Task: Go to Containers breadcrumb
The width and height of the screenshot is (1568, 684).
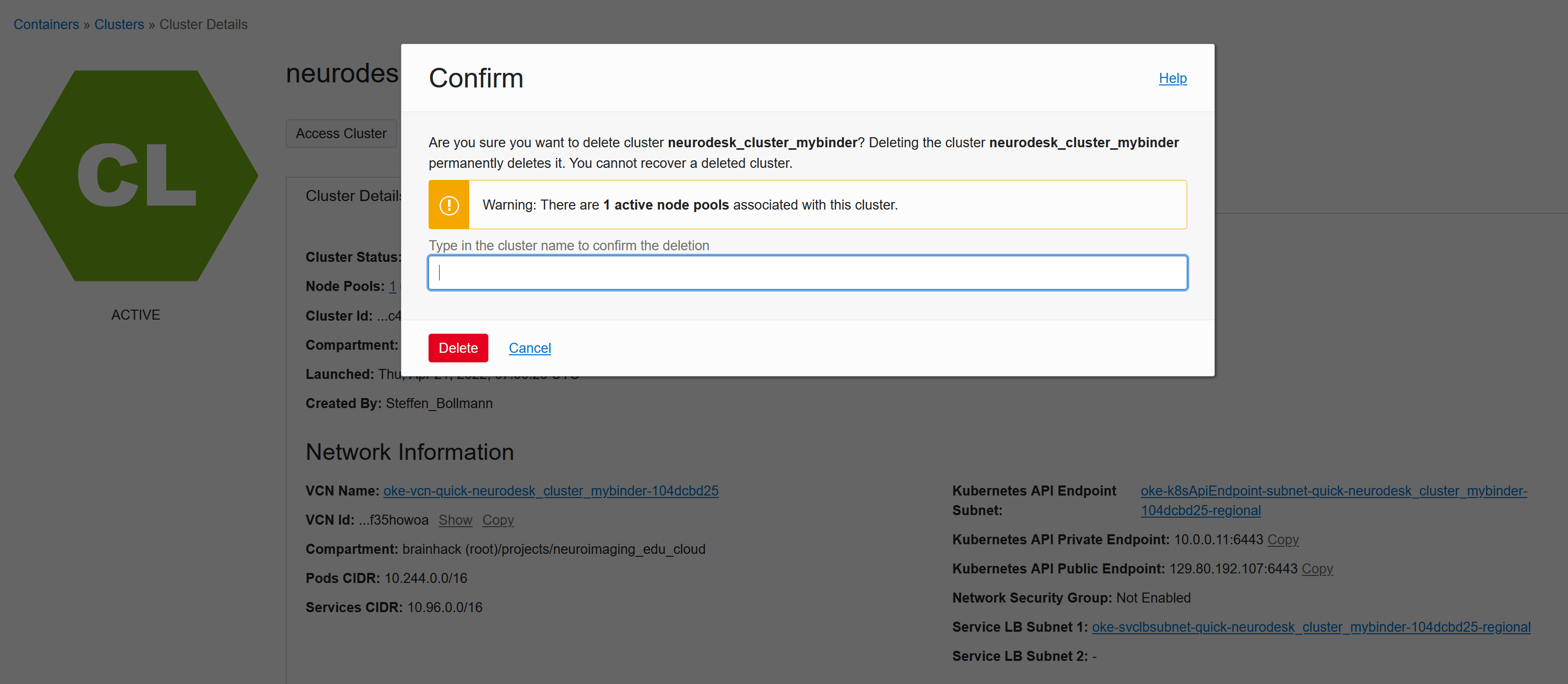Action: tap(46, 24)
